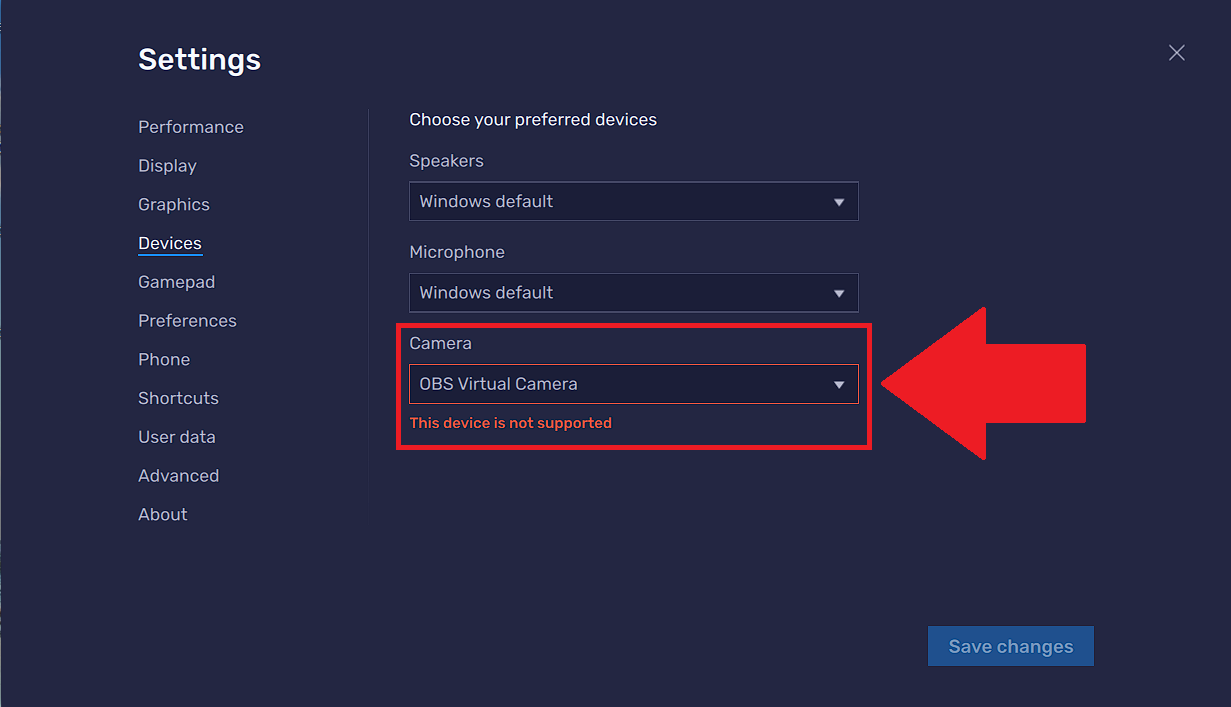The height and width of the screenshot is (707, 1231).
Task: Click the 'This device is not supported' warning text
Action: click(x=510, y=423)
